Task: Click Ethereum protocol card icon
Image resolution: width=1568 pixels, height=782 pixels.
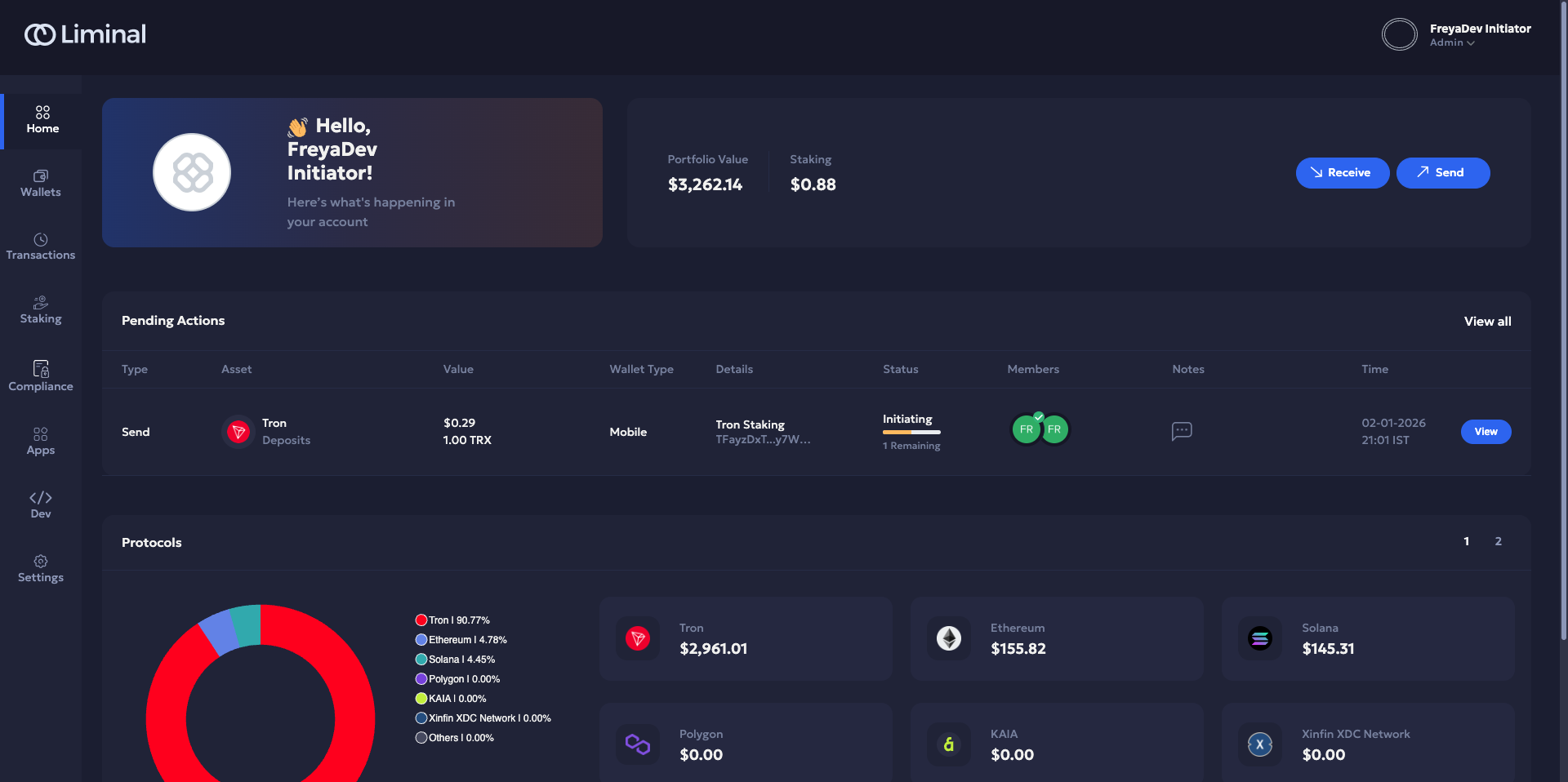Action: [x=949, y=638]
